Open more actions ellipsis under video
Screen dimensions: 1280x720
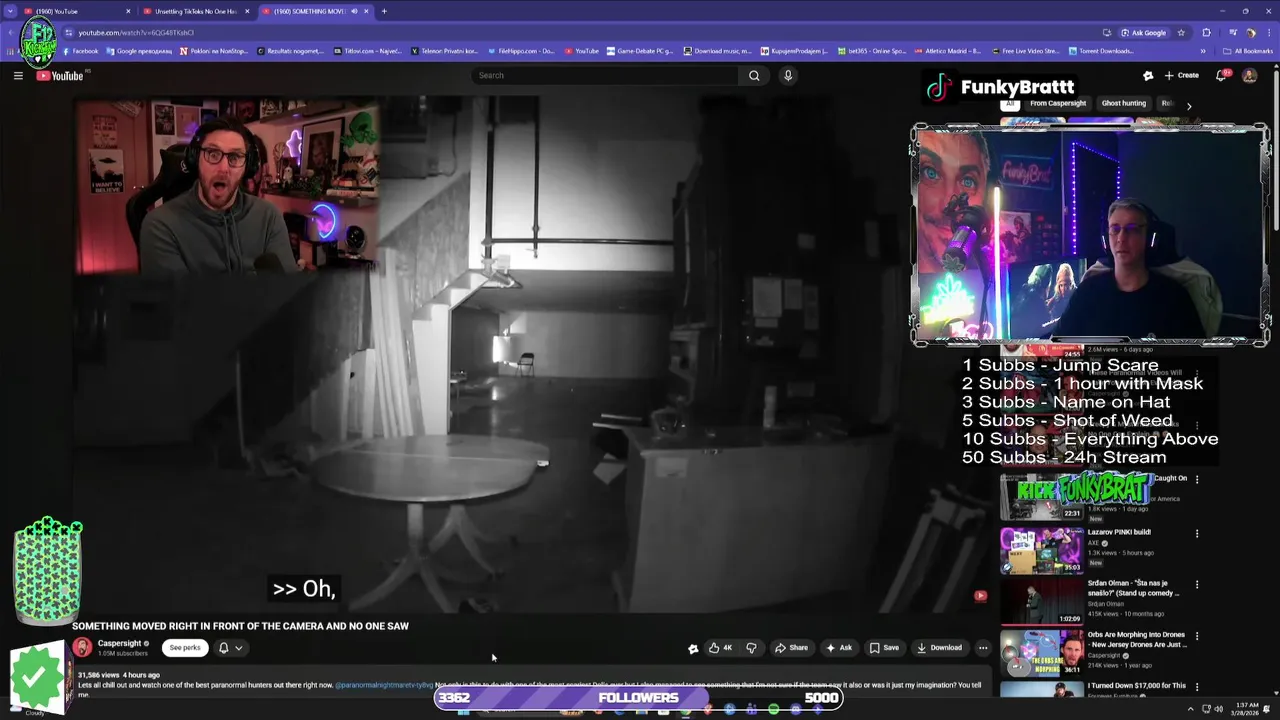tap(983, 648)
